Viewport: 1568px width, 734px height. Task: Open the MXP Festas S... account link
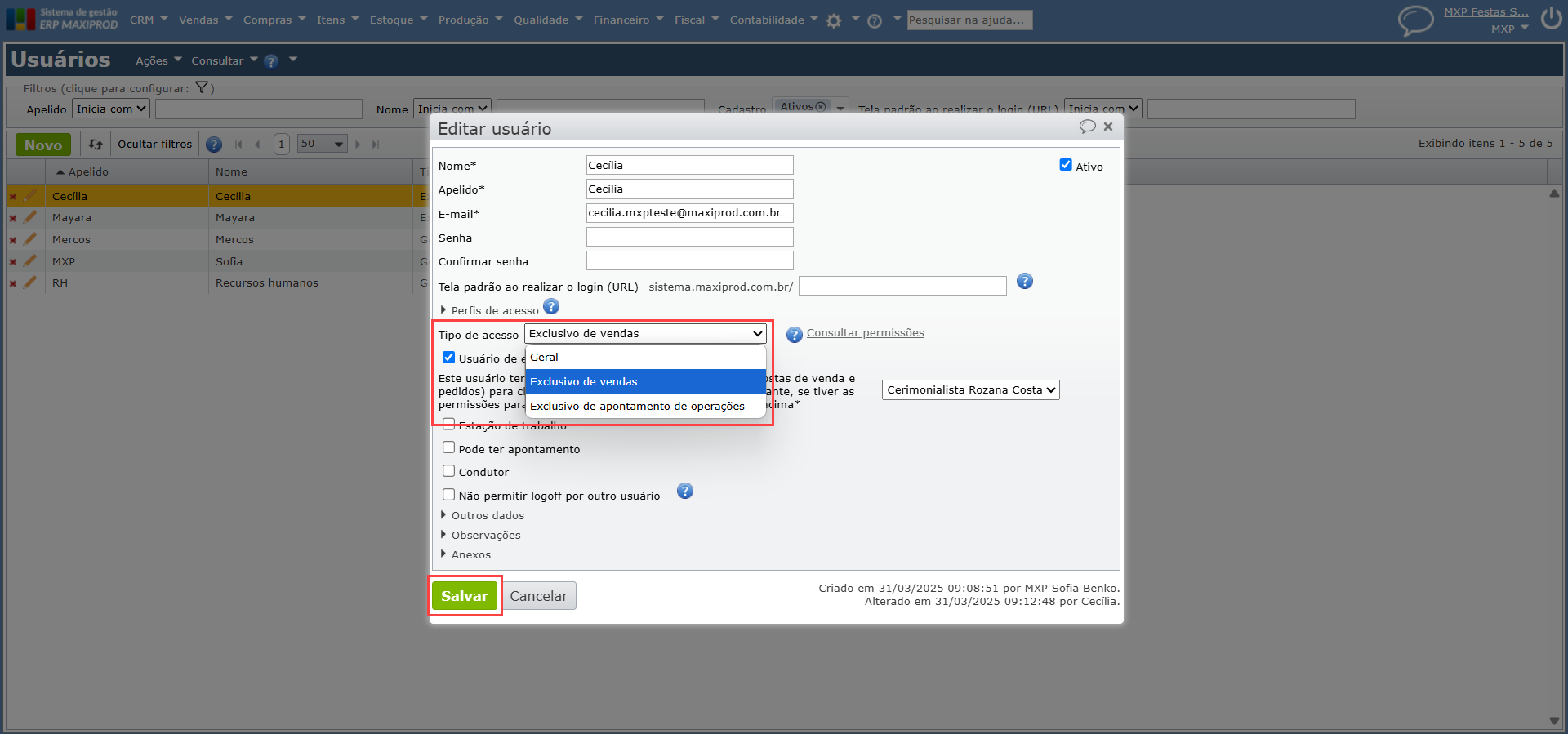[x=1486, y=12]
